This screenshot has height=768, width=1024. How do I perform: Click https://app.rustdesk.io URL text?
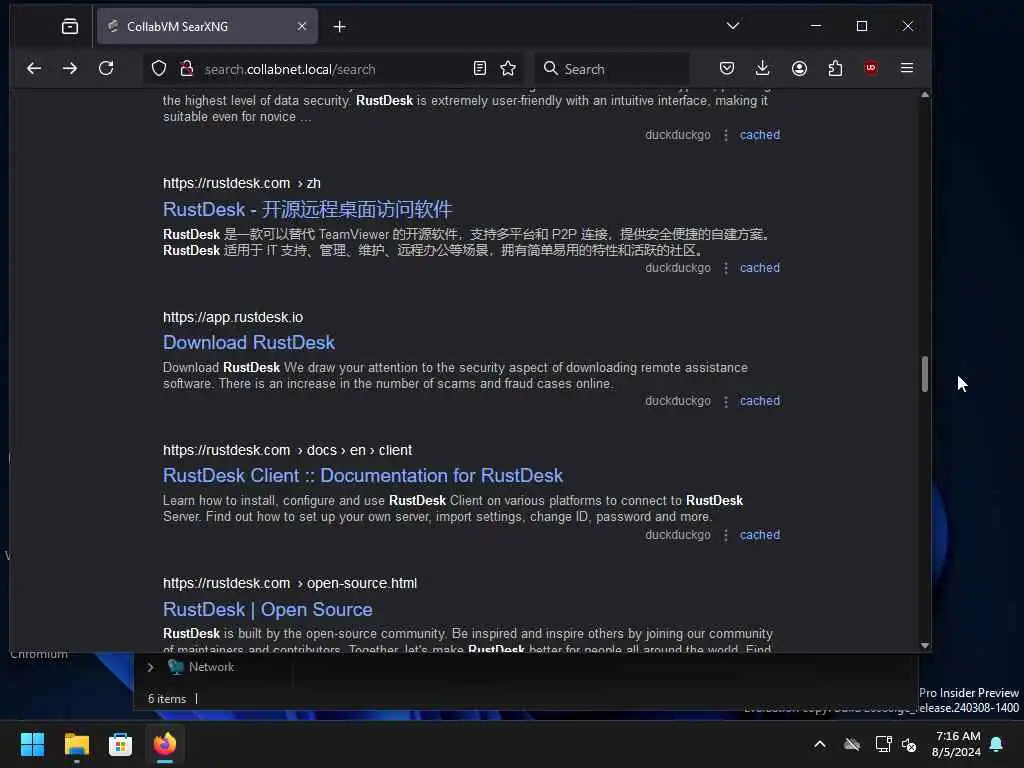click(233, 317)
